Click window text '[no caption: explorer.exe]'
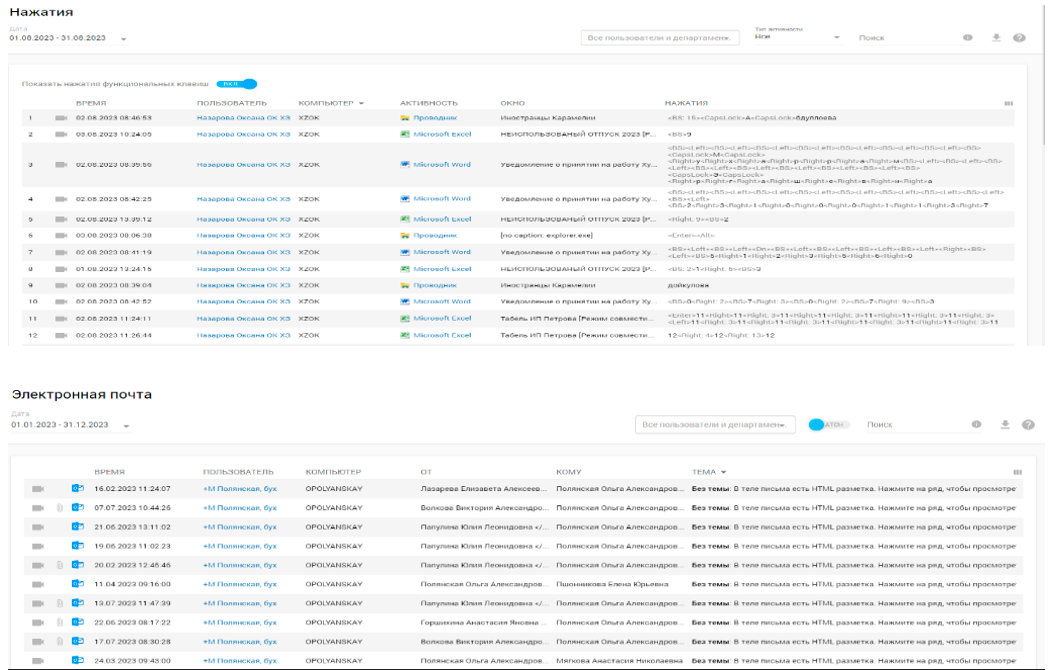The image size is (1053, 670). tap(546, 236)
